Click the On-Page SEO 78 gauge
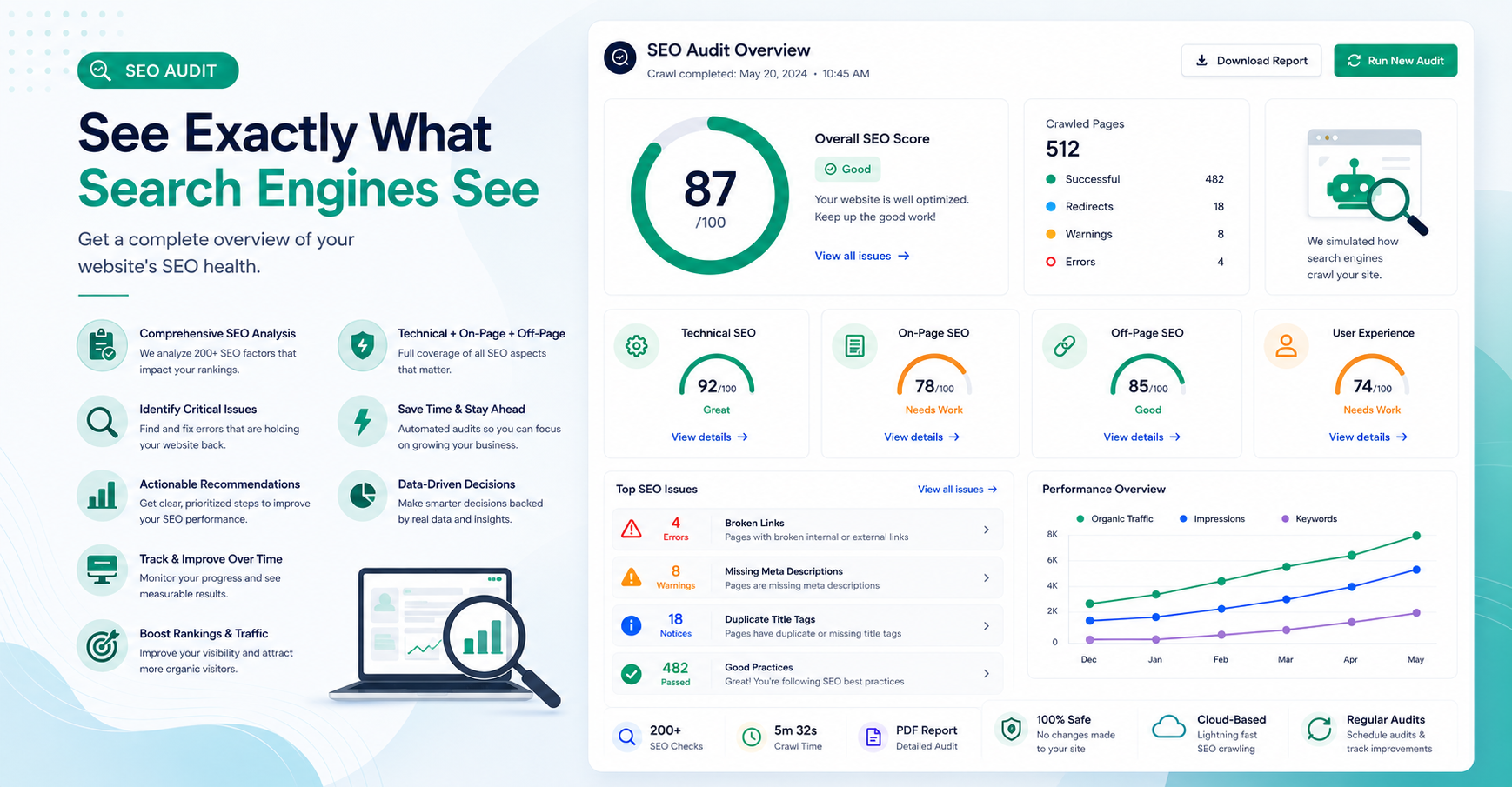The image size is (1512, 787). [x=933, y=376]
